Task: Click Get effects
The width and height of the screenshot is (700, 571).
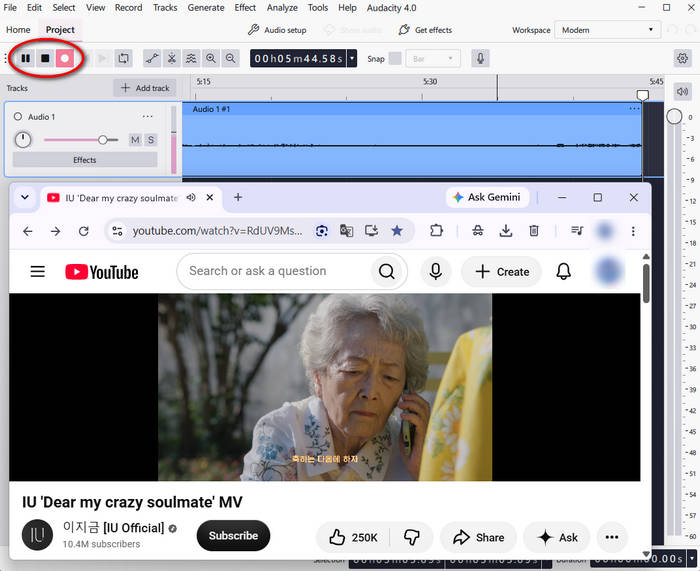Action: point(425,30)
